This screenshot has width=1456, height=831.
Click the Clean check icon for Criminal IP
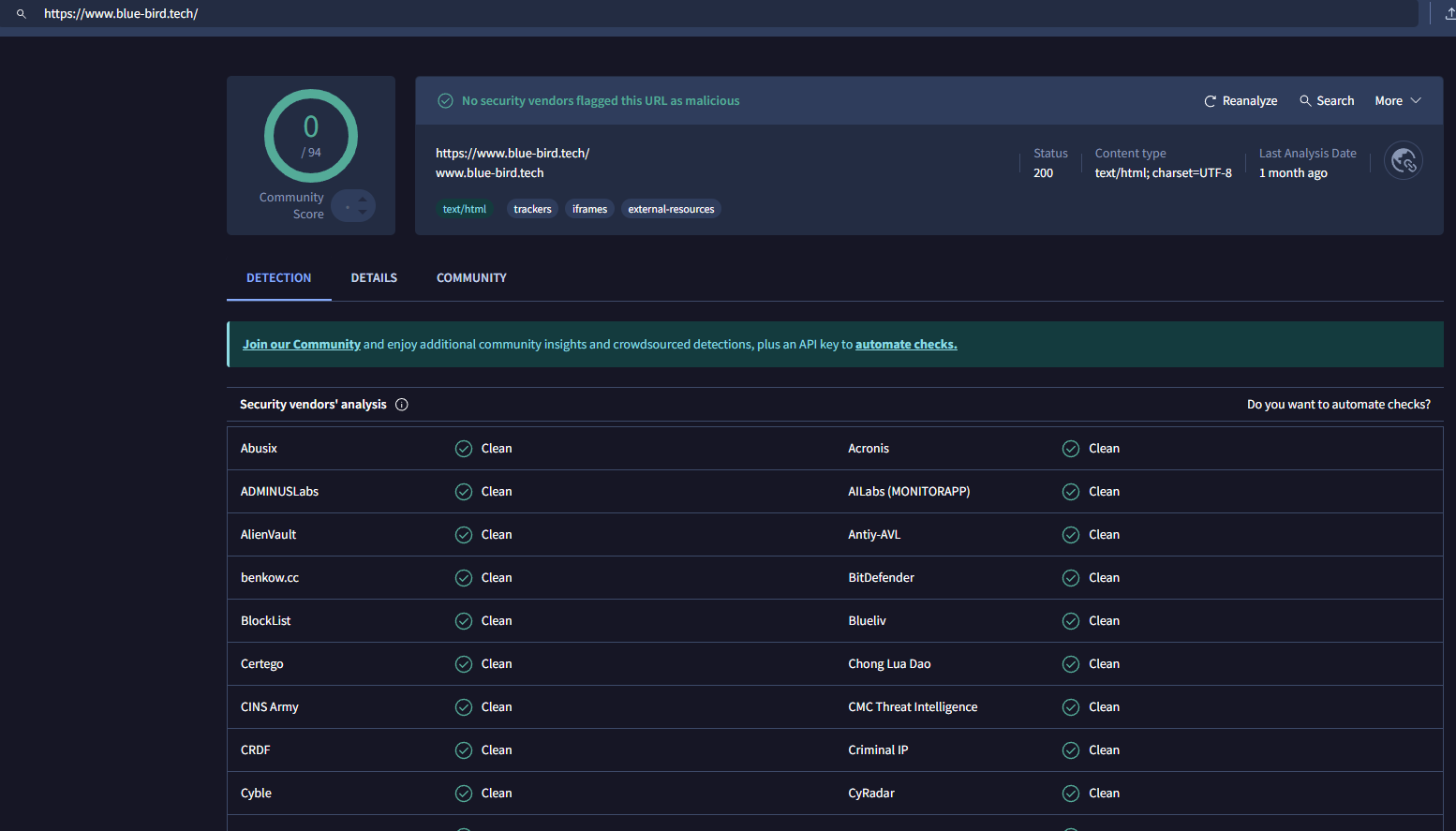coord(1071,750)
